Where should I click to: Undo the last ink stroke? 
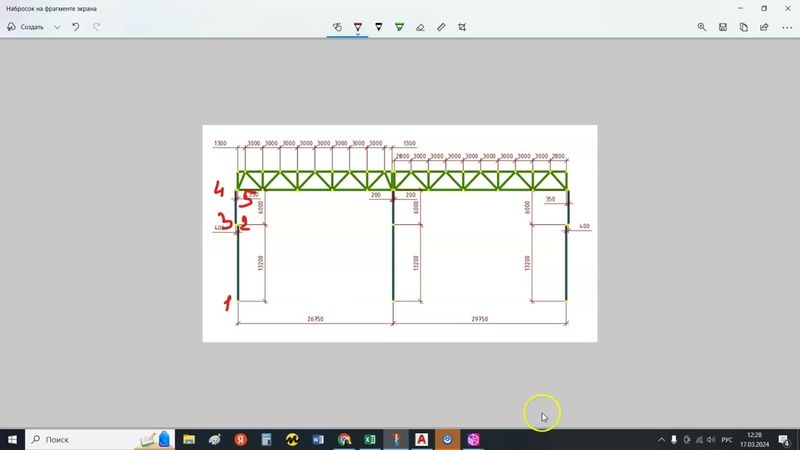click(75, 27)
